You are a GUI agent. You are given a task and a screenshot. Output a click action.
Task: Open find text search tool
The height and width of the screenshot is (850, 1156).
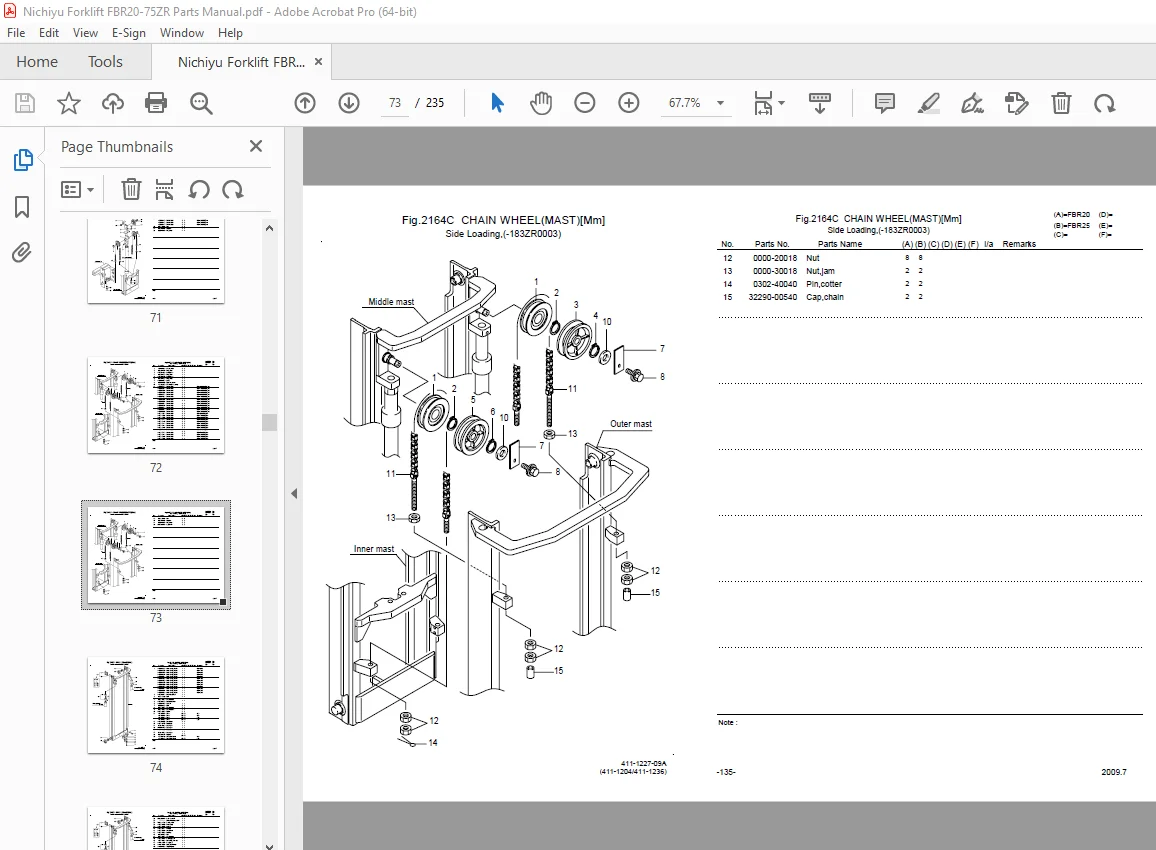point(201,103)
